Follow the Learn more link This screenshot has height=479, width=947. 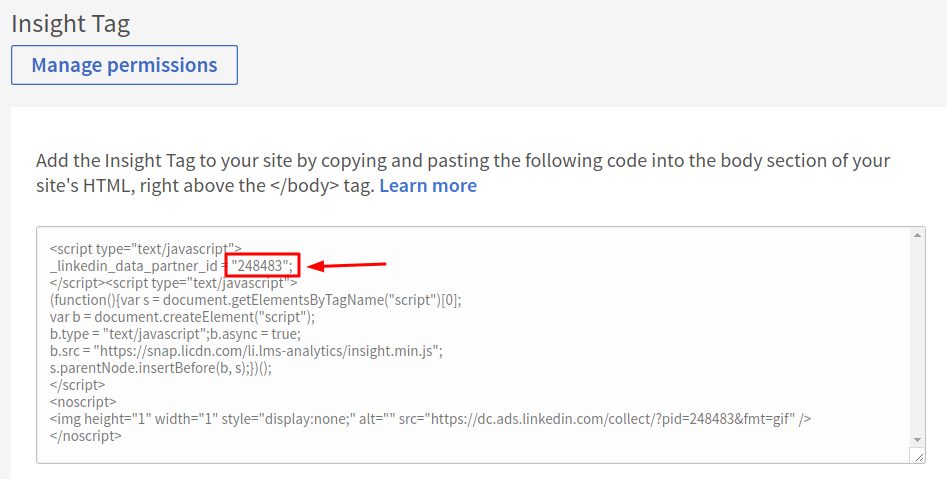pyautogui.click(x=428, y=185)
